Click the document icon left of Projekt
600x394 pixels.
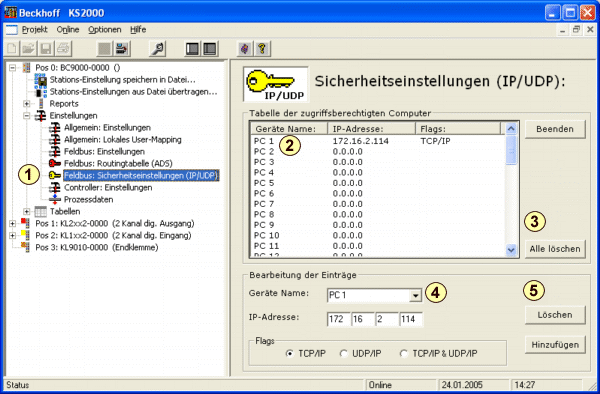pos(11,30)
